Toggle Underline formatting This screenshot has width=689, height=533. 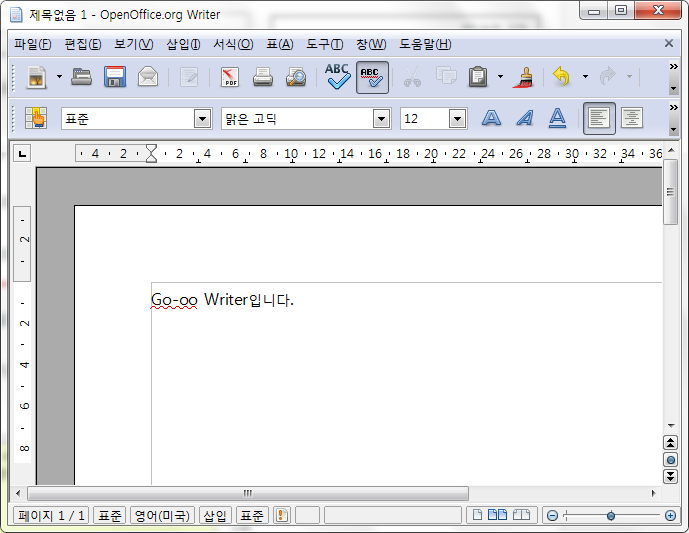coord(557,118)
